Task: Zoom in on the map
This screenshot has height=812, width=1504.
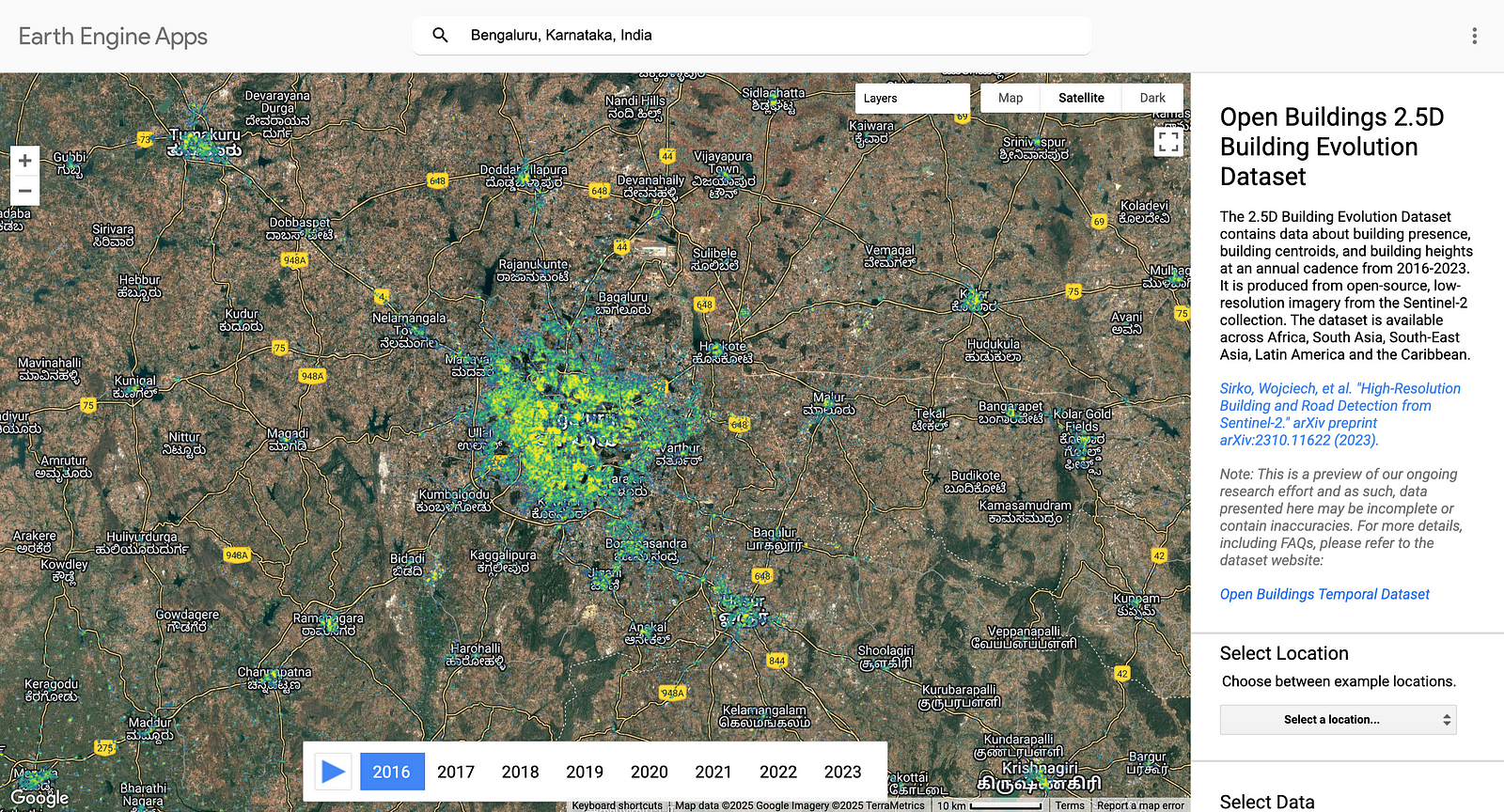Action: 25,161
